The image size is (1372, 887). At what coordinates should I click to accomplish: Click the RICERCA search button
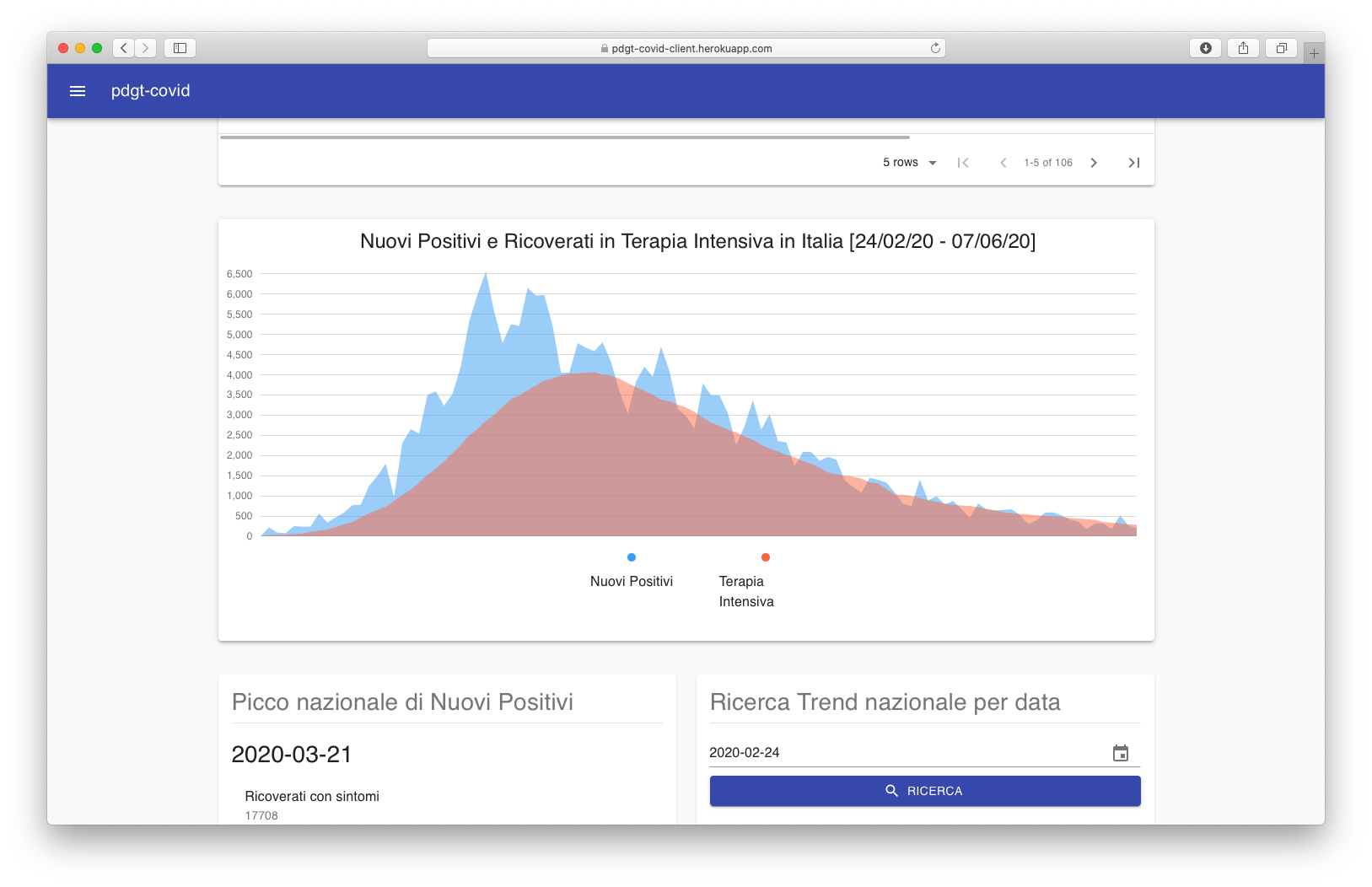(x=925, y=791)
